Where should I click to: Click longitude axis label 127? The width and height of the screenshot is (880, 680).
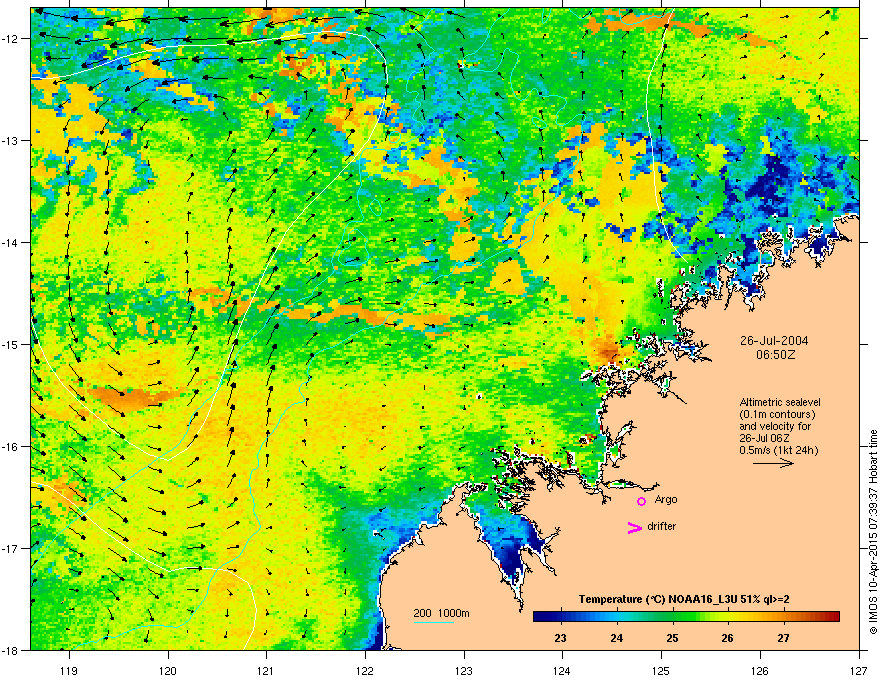859,670
